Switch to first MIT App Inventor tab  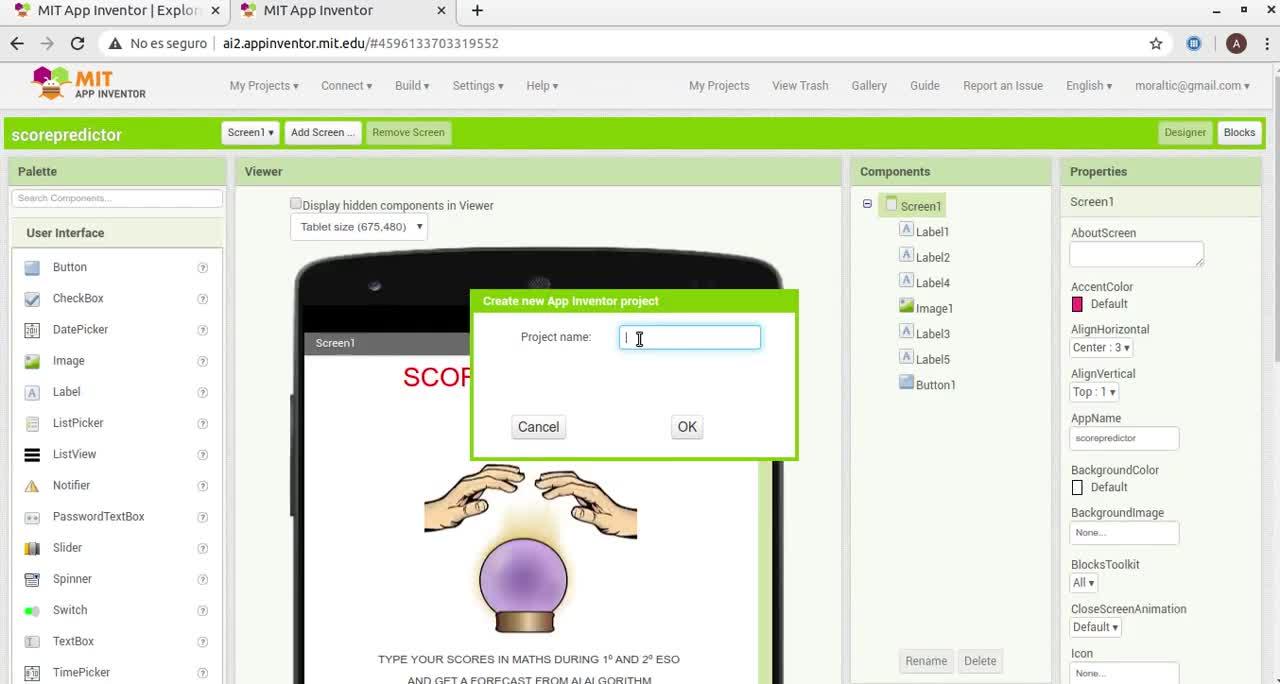click(115, 11)
